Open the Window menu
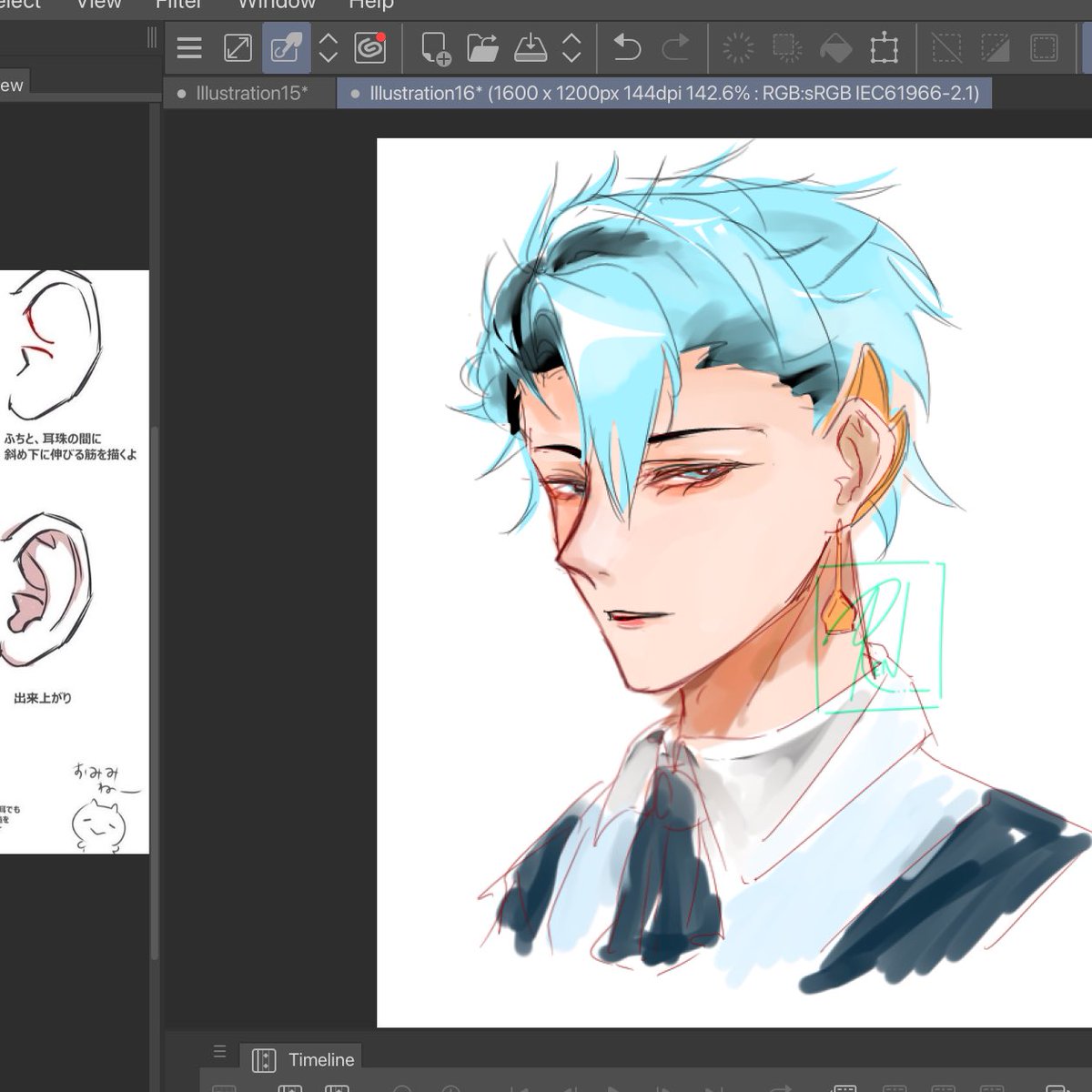The height and width of the screenshot is (1092, 1092). click(276, 5)
